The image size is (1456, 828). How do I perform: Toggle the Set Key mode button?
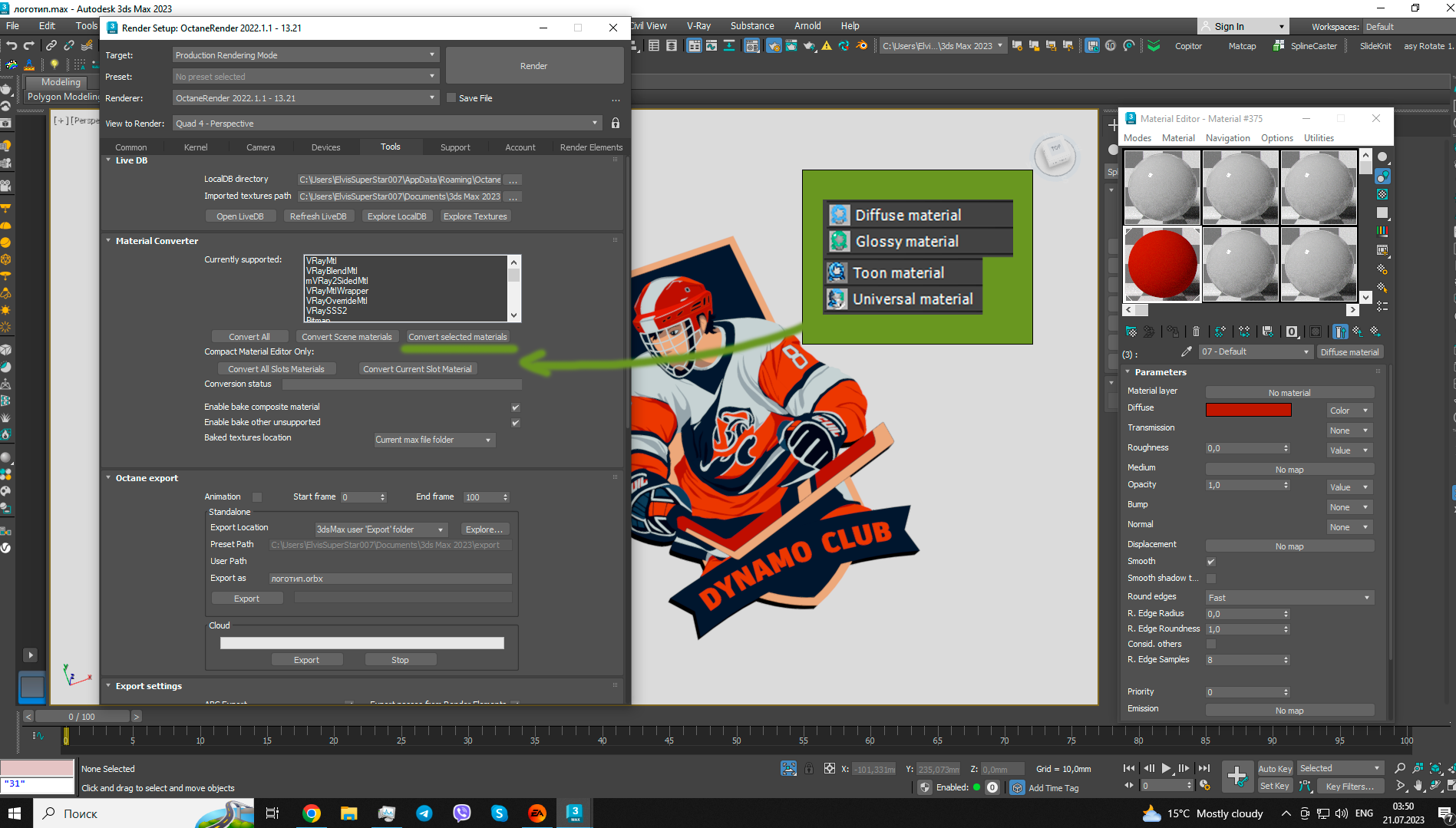1275,786
